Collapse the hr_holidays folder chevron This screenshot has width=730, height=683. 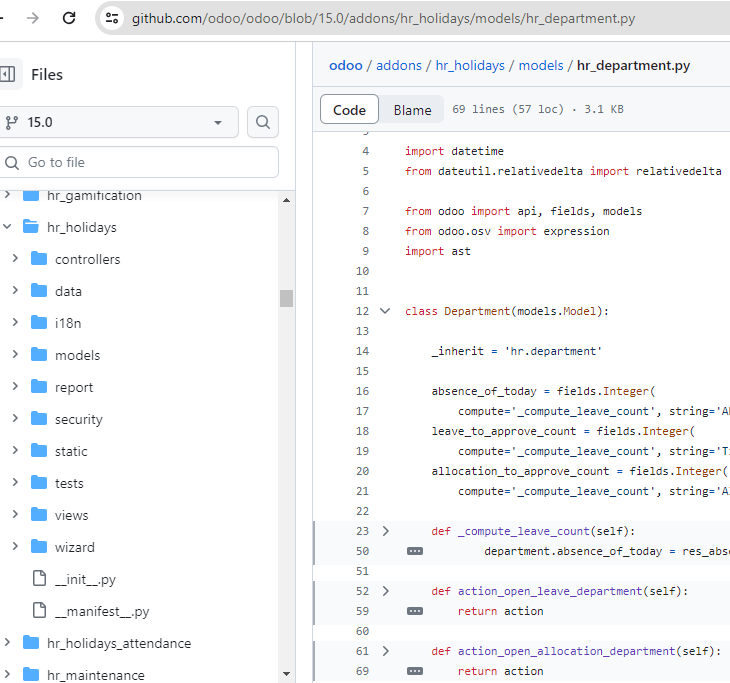(7, 227)
